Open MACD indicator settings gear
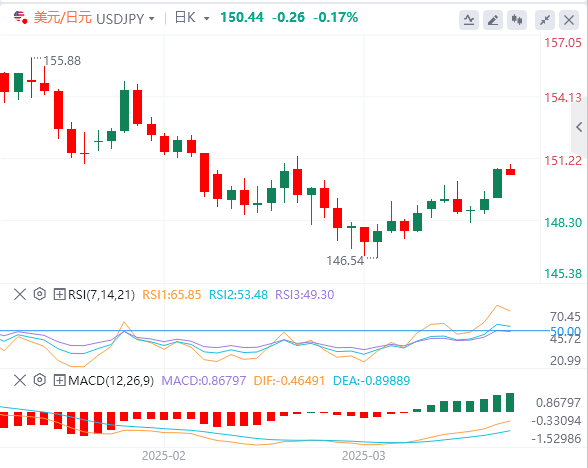 (39, 380)
